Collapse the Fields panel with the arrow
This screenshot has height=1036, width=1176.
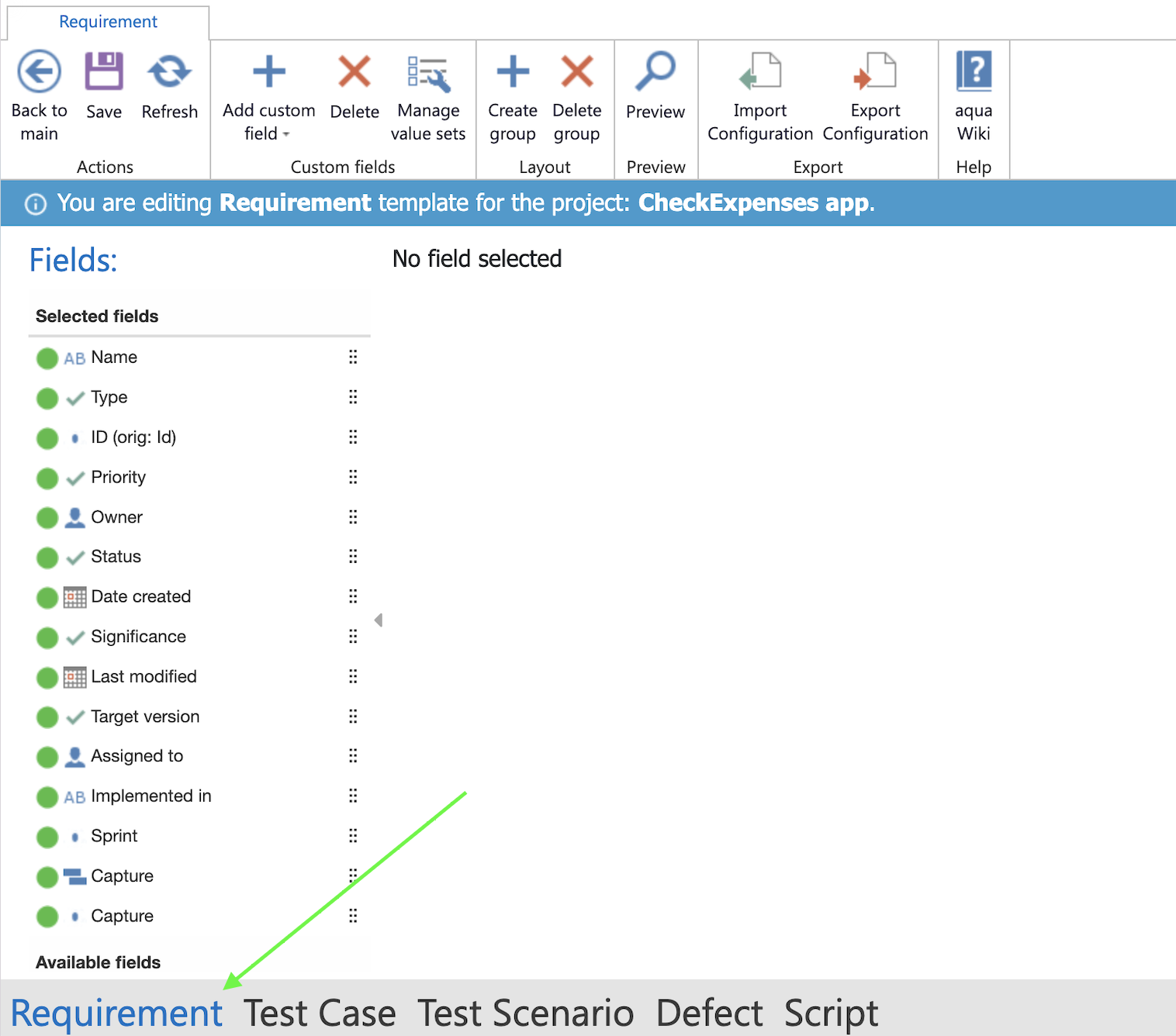pos(379,620)
